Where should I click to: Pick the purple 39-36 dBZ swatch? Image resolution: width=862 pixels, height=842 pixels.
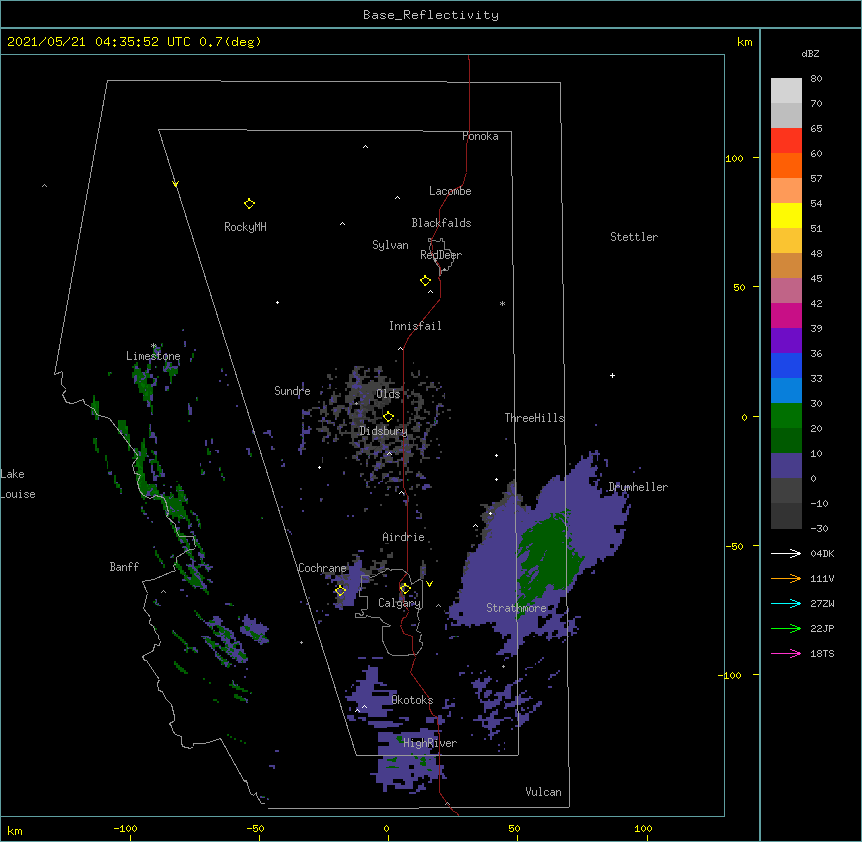point(786,340)
